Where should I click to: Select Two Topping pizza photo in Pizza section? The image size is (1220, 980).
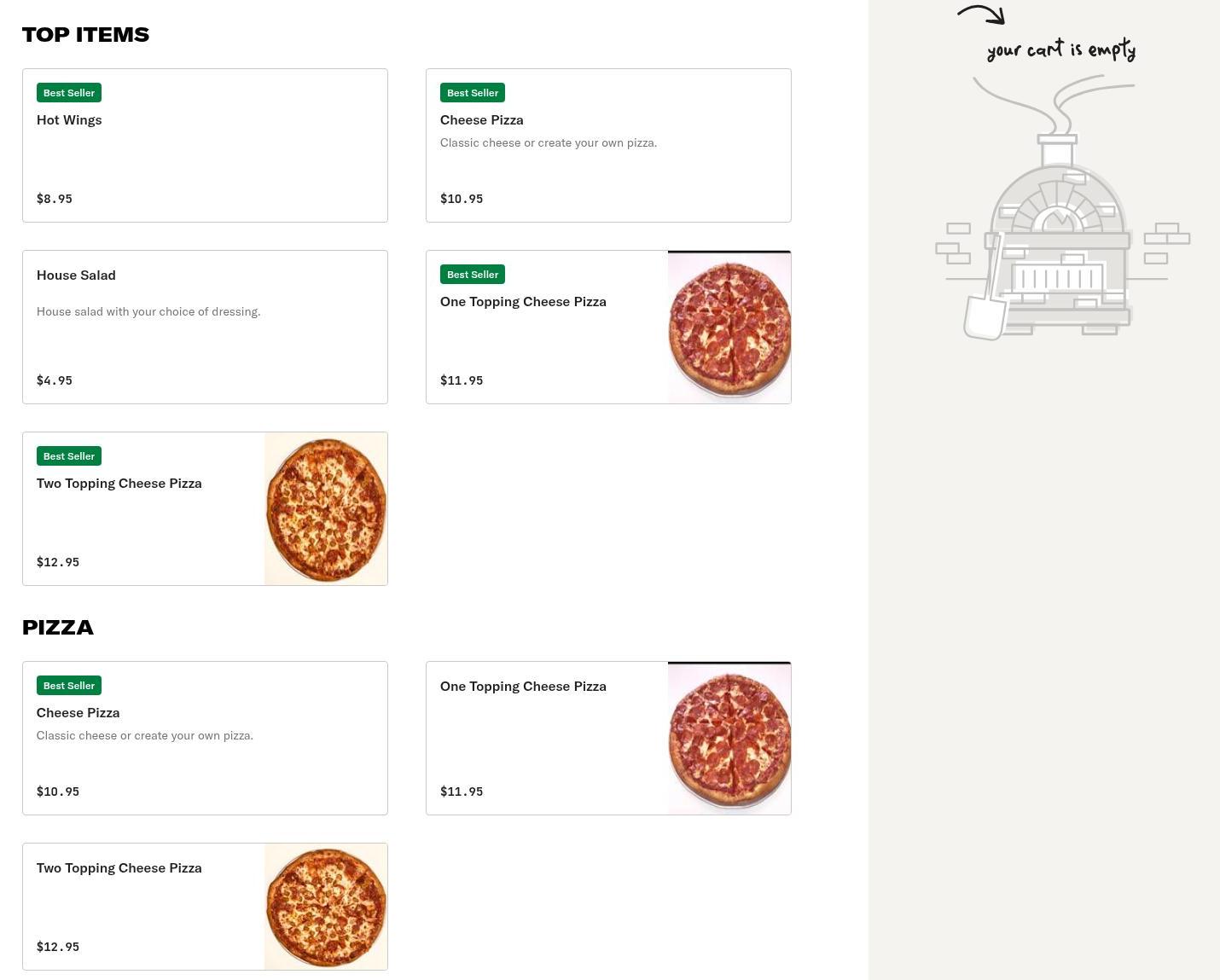click(326, 907)
